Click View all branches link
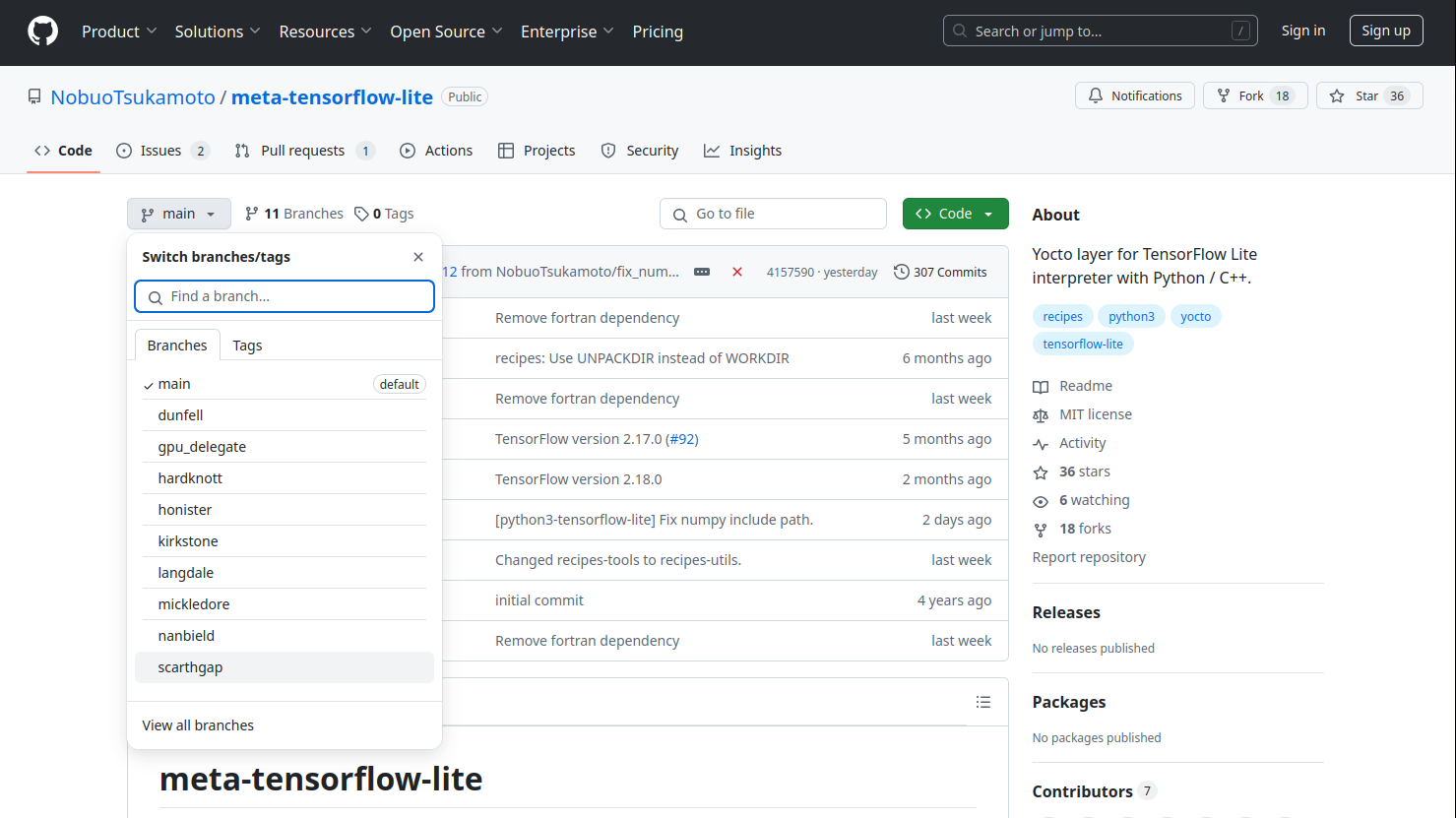Screen dimensions: 1456x818 (198, 725)
